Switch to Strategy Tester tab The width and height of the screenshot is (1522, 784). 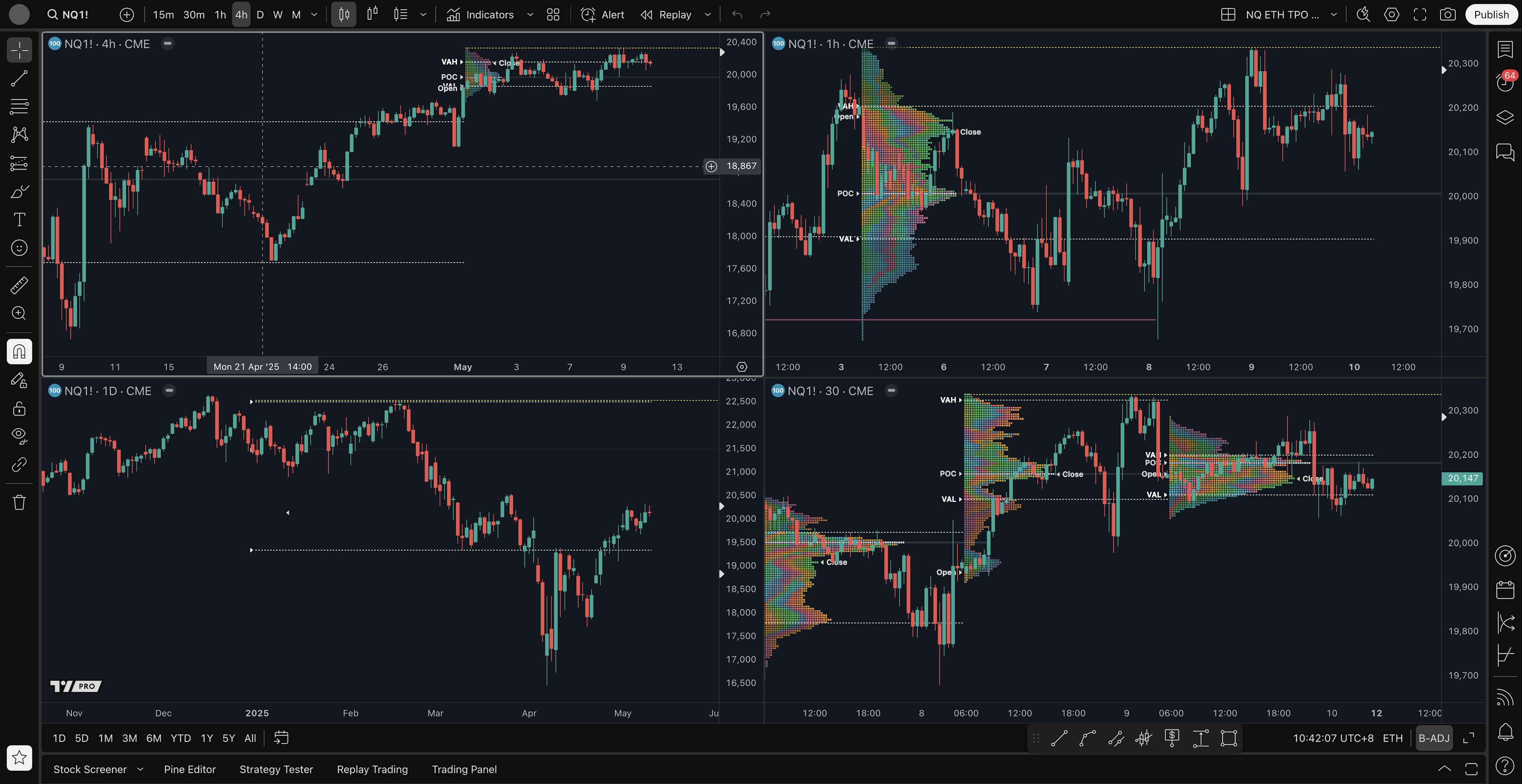(276, 769)
